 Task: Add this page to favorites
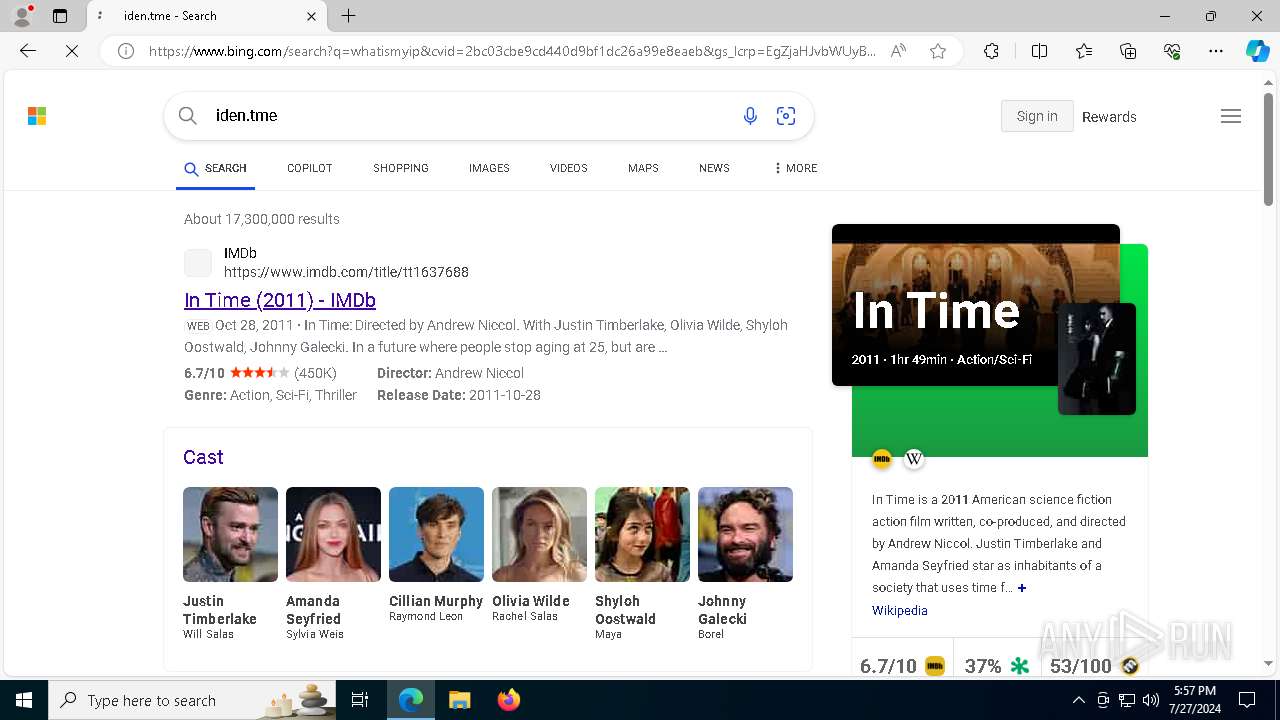(x=938, y=51)
